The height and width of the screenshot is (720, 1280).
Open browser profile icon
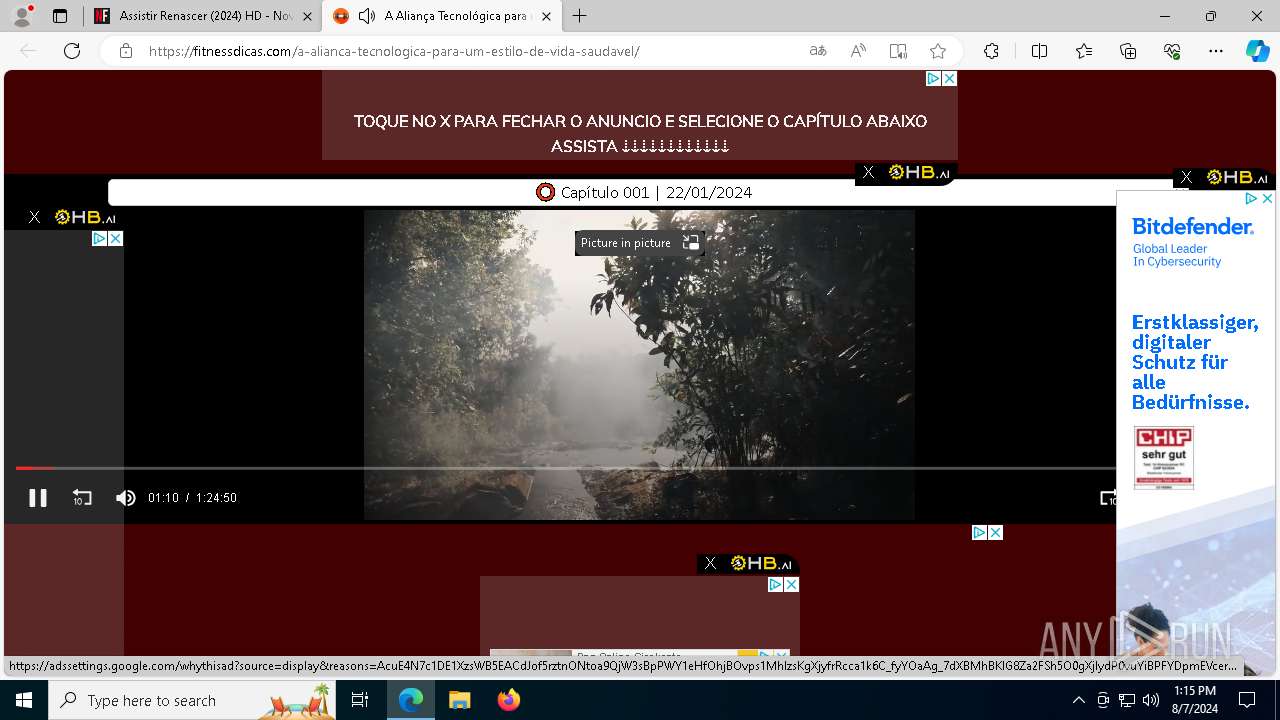click(22, 16)
